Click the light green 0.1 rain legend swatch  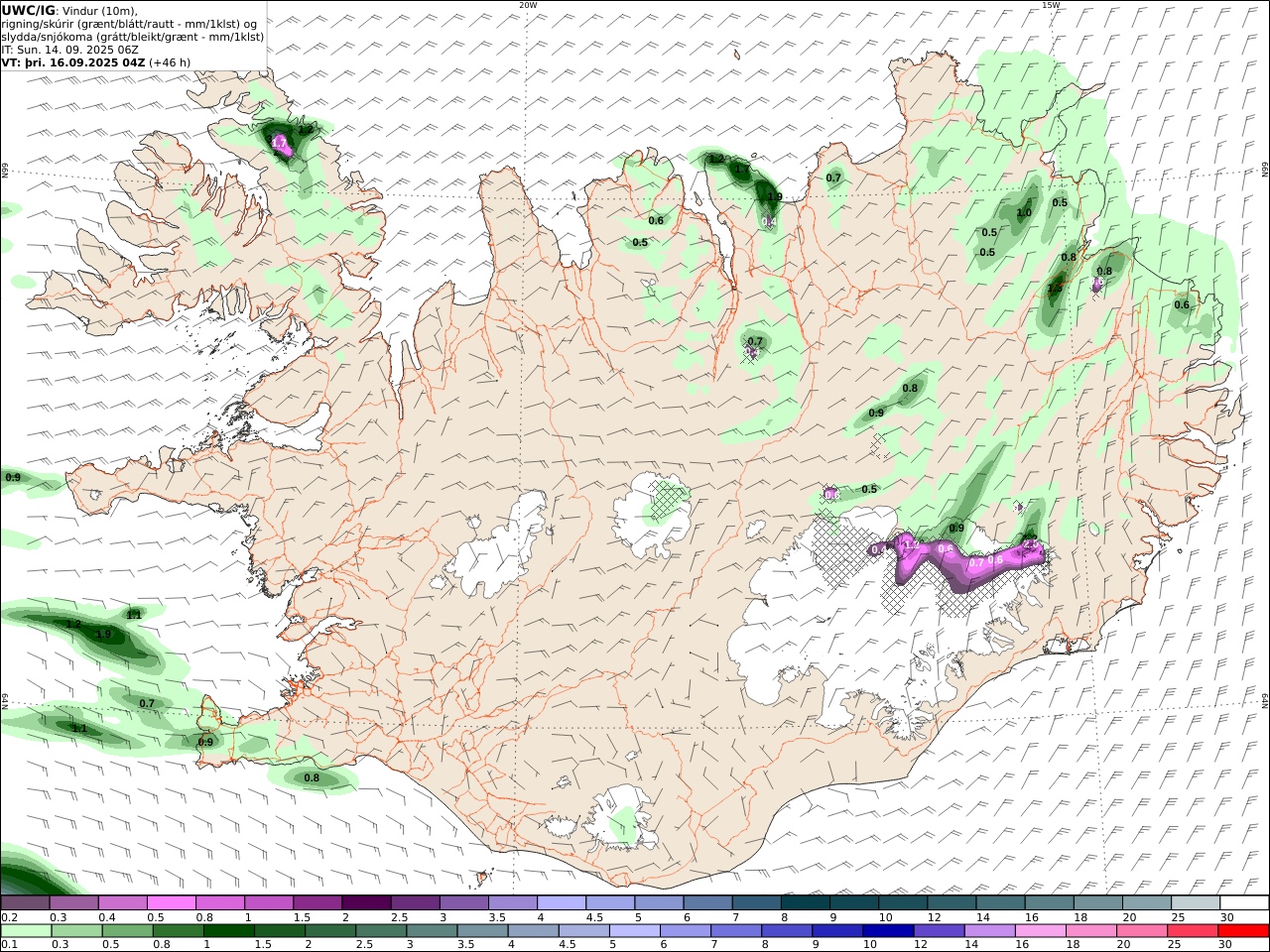pos(26,931)
